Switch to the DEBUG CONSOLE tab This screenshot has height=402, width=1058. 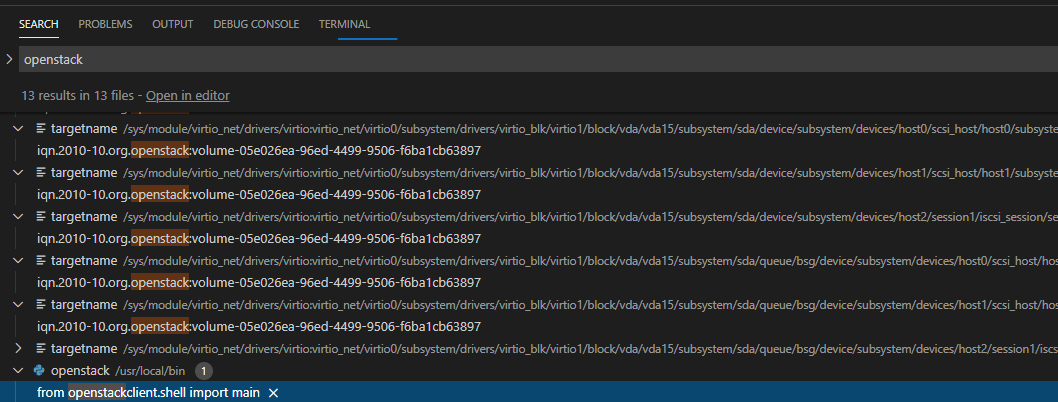(256, 24)
